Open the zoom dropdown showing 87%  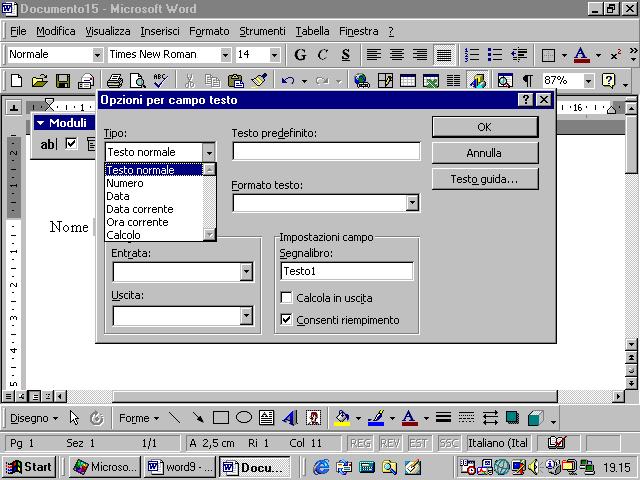coord(588,81)
